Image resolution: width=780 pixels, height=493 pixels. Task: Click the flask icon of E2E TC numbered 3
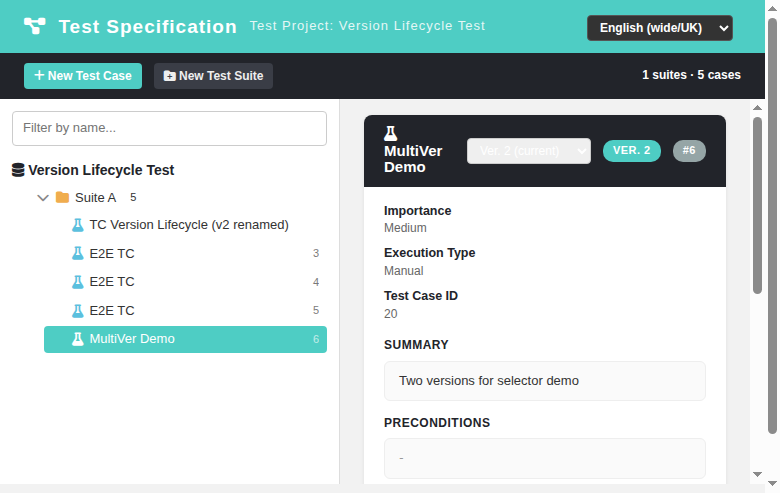pos(78,254)
